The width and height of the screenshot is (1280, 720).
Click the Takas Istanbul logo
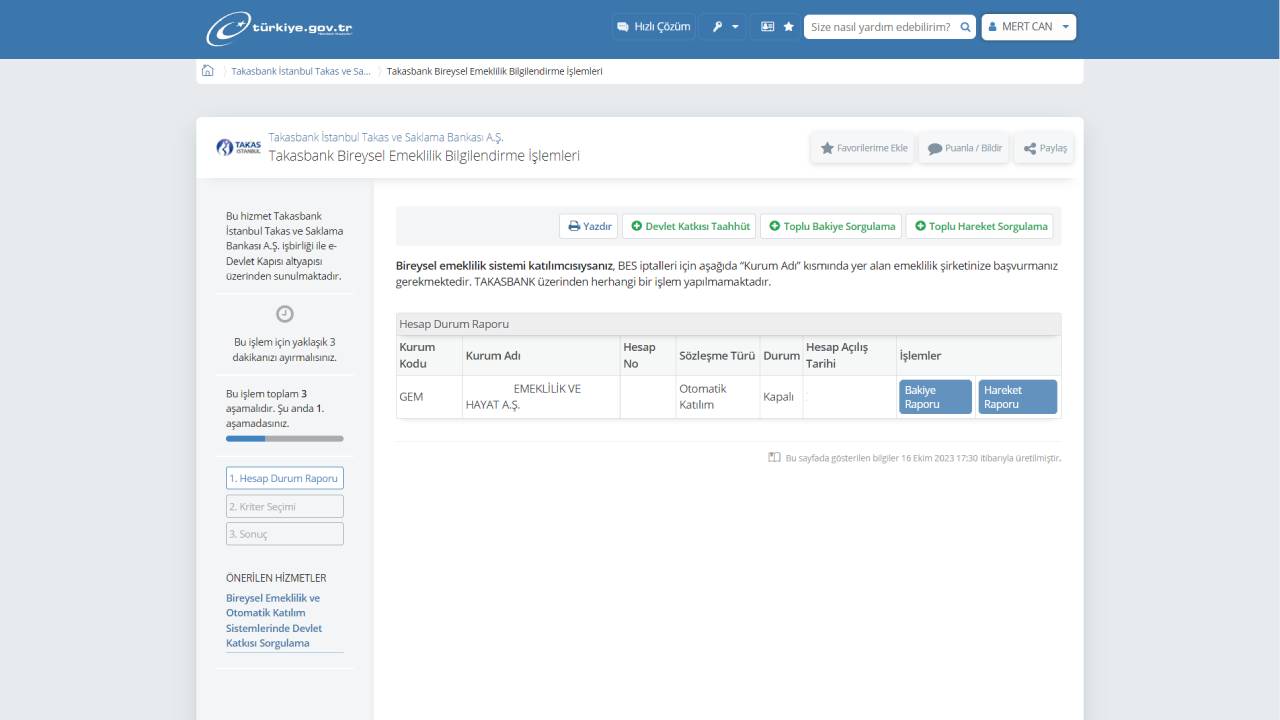point(239,148)
